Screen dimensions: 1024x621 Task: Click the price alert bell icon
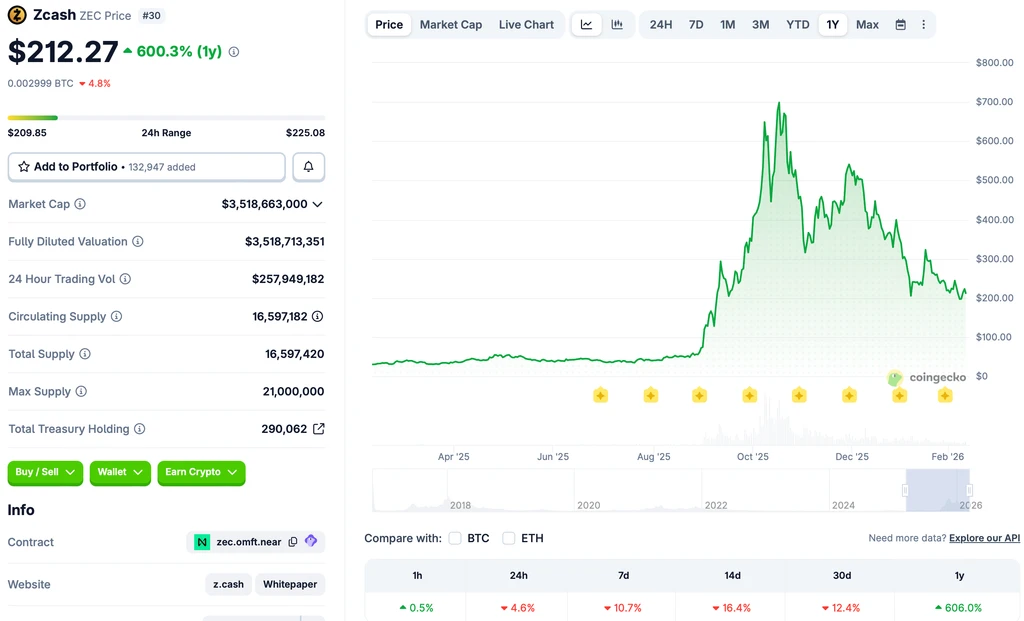tap(308, 167)
